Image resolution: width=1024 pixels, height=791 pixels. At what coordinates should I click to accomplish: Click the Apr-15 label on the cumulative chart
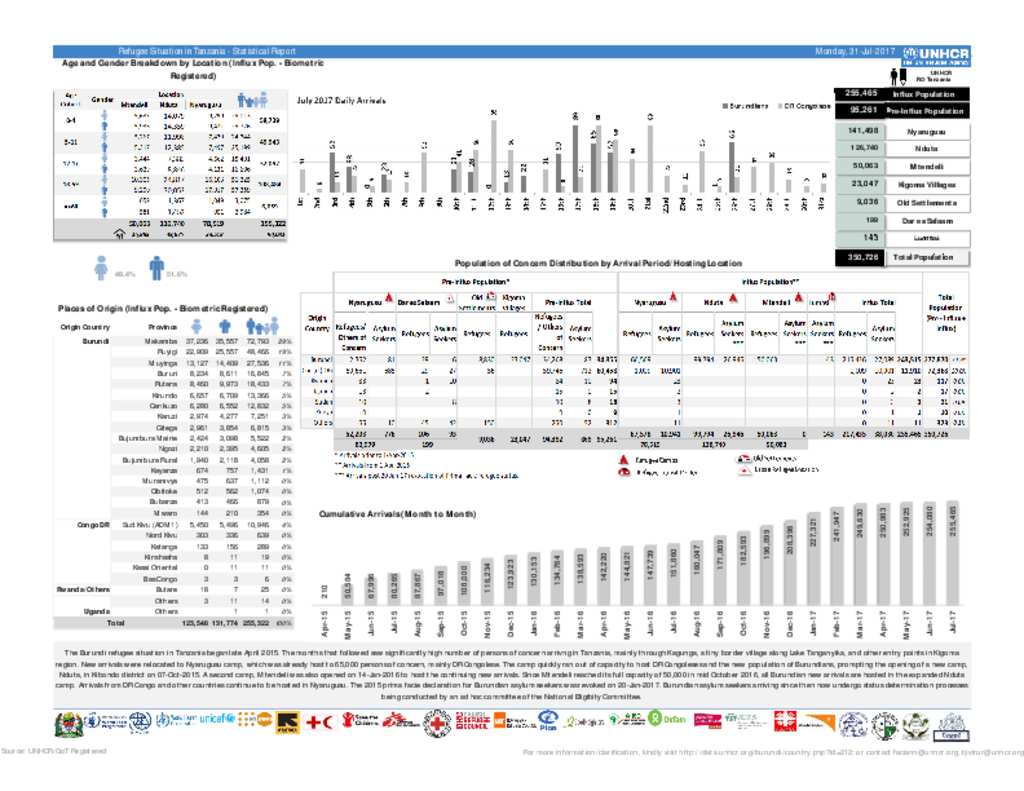(325, 624)
